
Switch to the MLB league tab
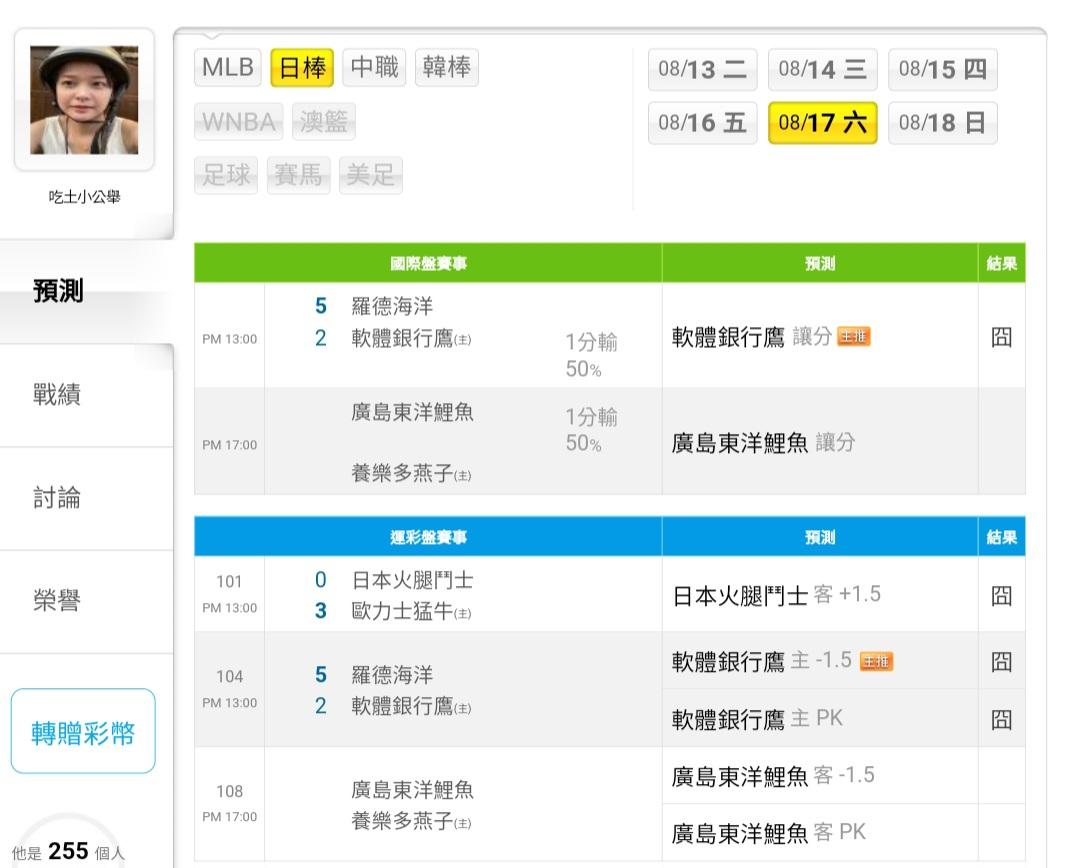click(228, 68)
